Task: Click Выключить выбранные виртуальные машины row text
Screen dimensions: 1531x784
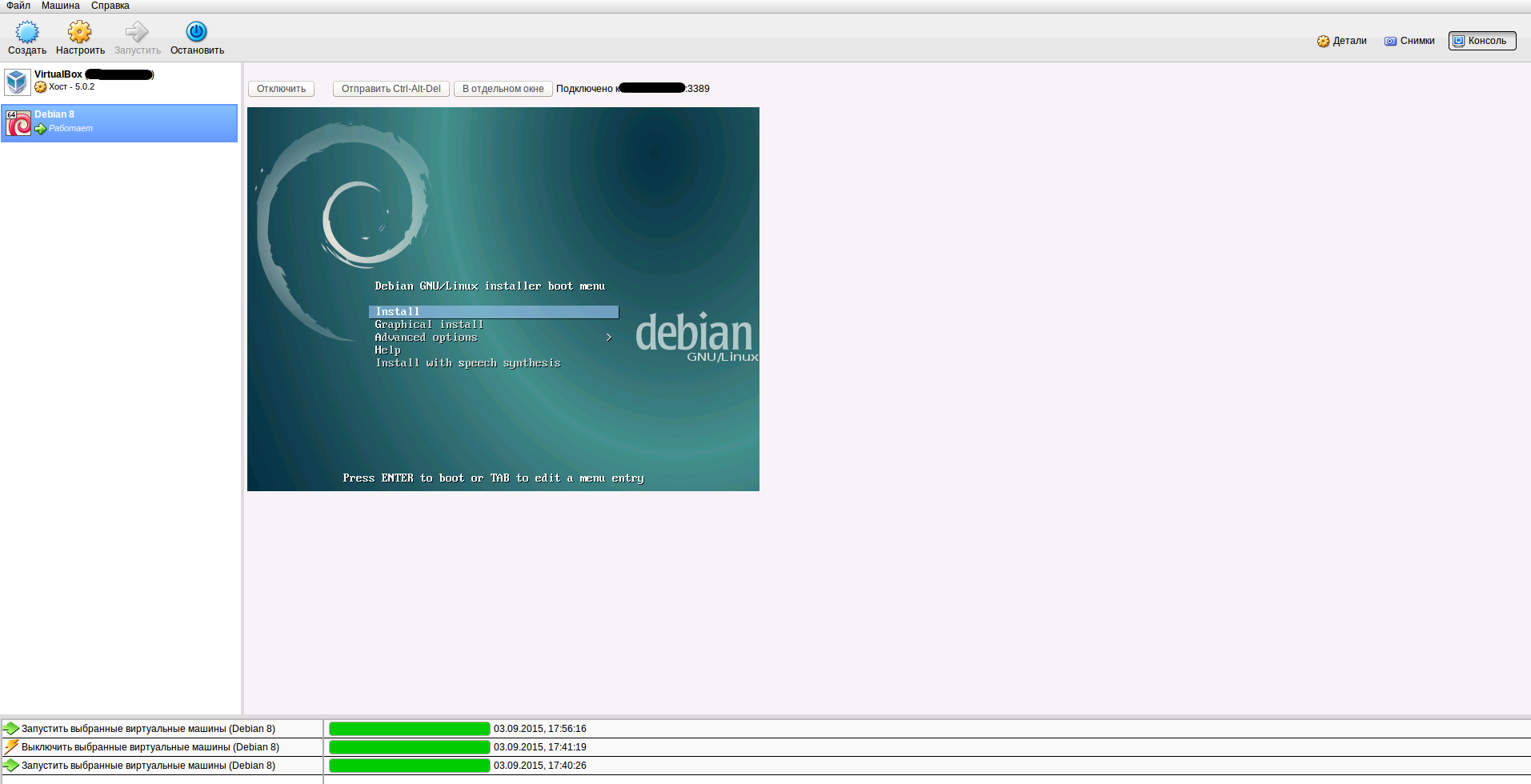Action: coord(150,747)
